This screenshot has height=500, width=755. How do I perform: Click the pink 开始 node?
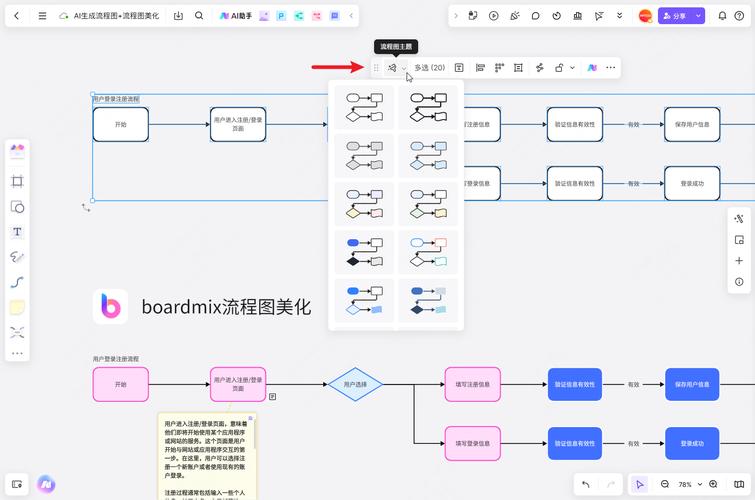(121, 384)
